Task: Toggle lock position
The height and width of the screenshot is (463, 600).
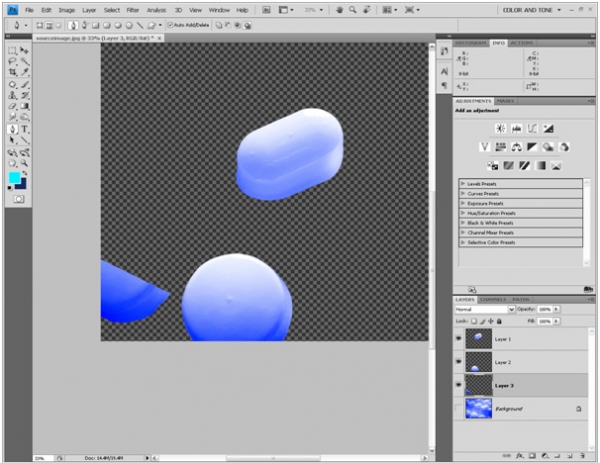Action: click(x=491, y=321)
